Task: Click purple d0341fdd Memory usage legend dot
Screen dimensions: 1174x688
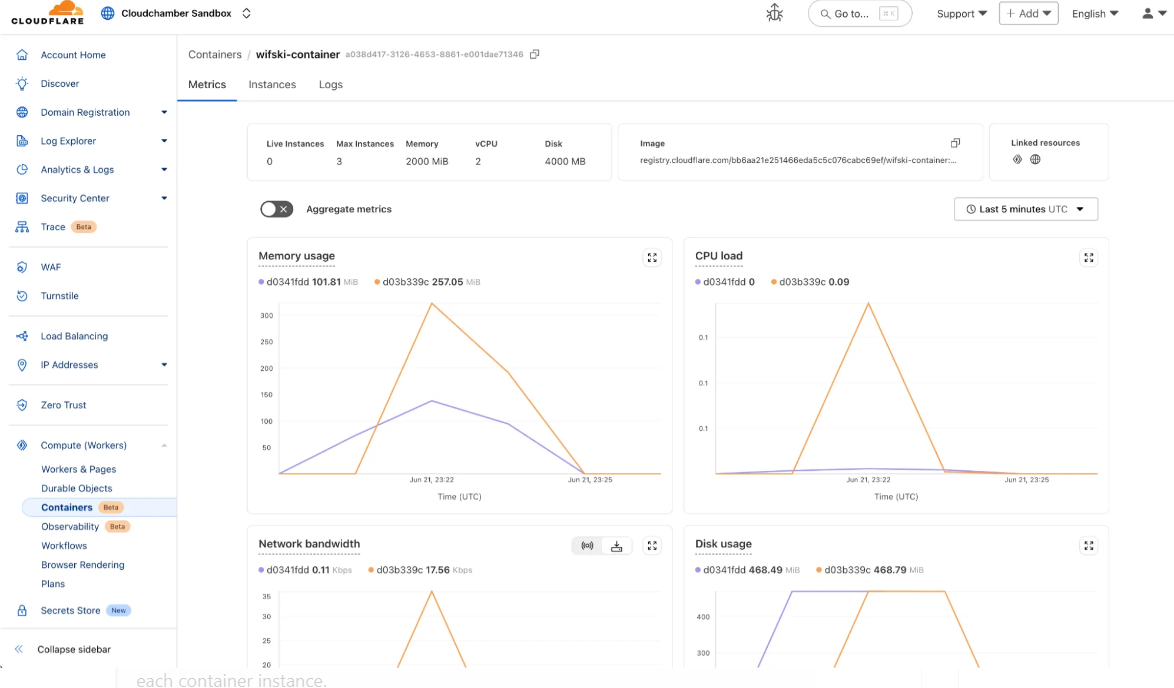Action: tap(261, 282)
